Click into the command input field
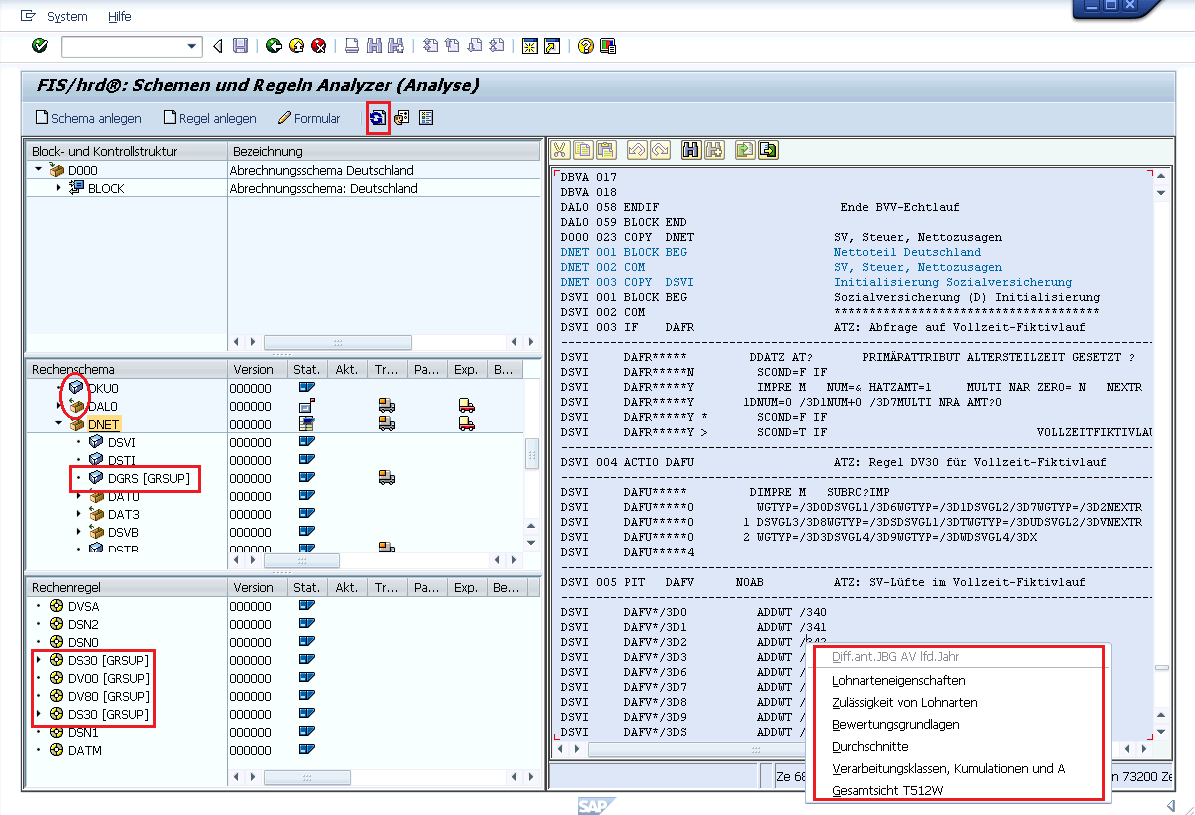 click(123, 47)
